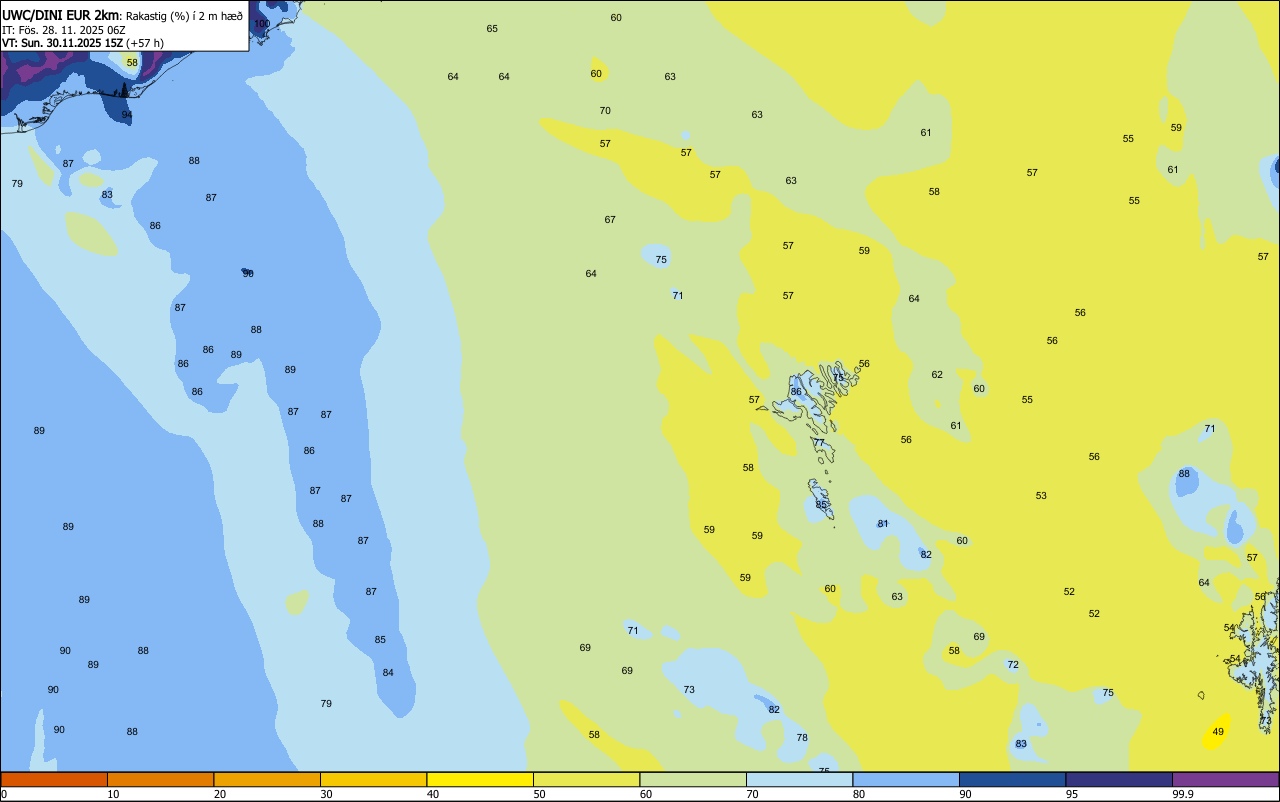The image size is (1280, 802).
Task: Select the 70–80 % pale blue legend swatch
Action: [799, 779]
